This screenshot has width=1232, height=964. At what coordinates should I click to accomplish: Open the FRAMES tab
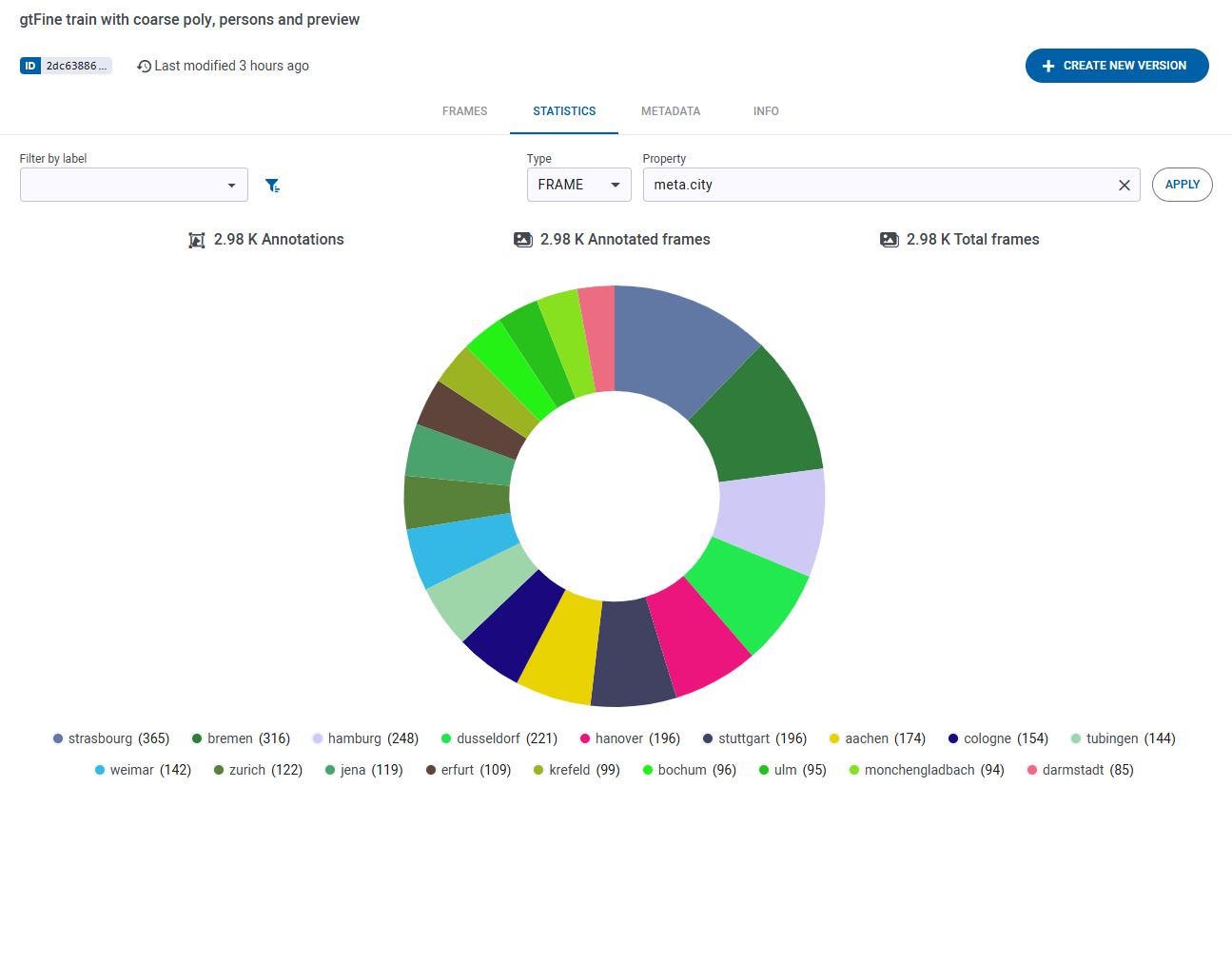464,111
